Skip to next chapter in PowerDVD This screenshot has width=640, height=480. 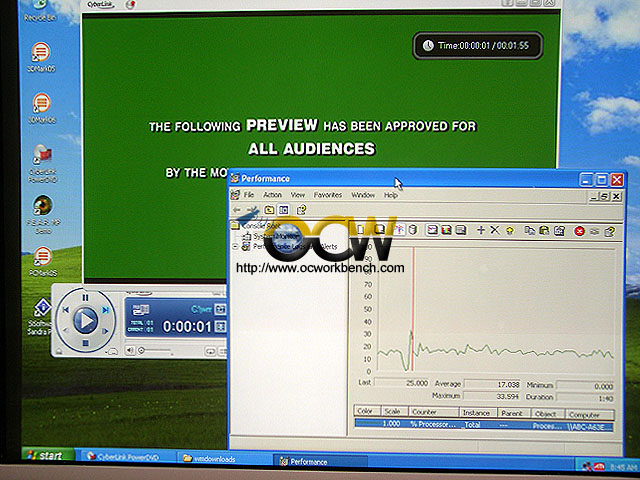point(105,310)
